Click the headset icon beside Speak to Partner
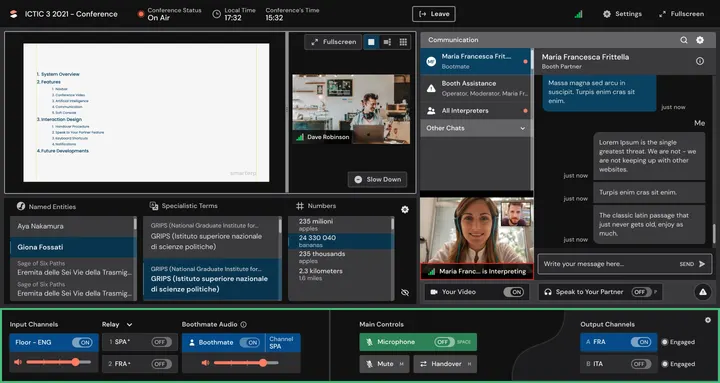 point(547,292)
